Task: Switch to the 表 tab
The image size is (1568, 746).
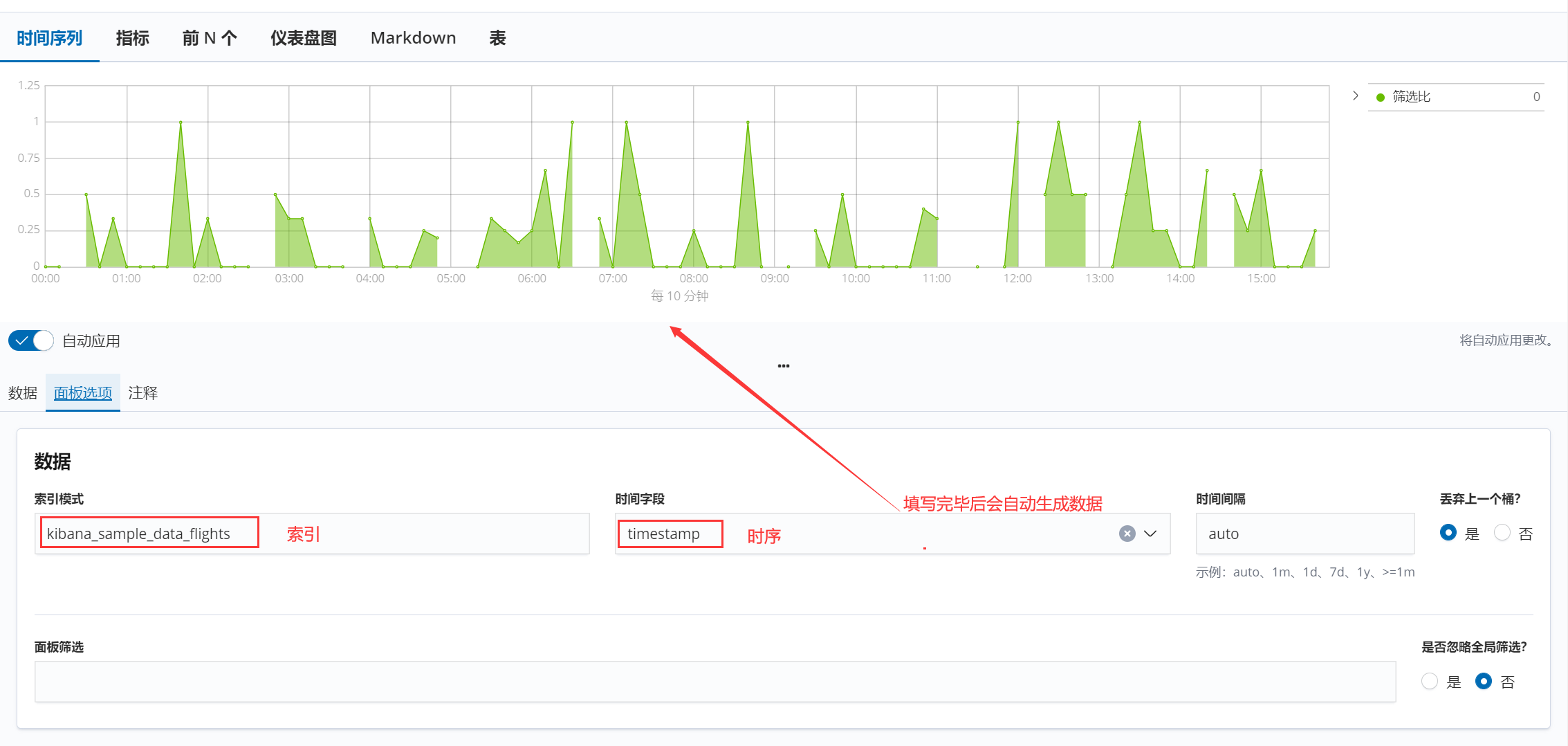Action: [x=498, y=38]
